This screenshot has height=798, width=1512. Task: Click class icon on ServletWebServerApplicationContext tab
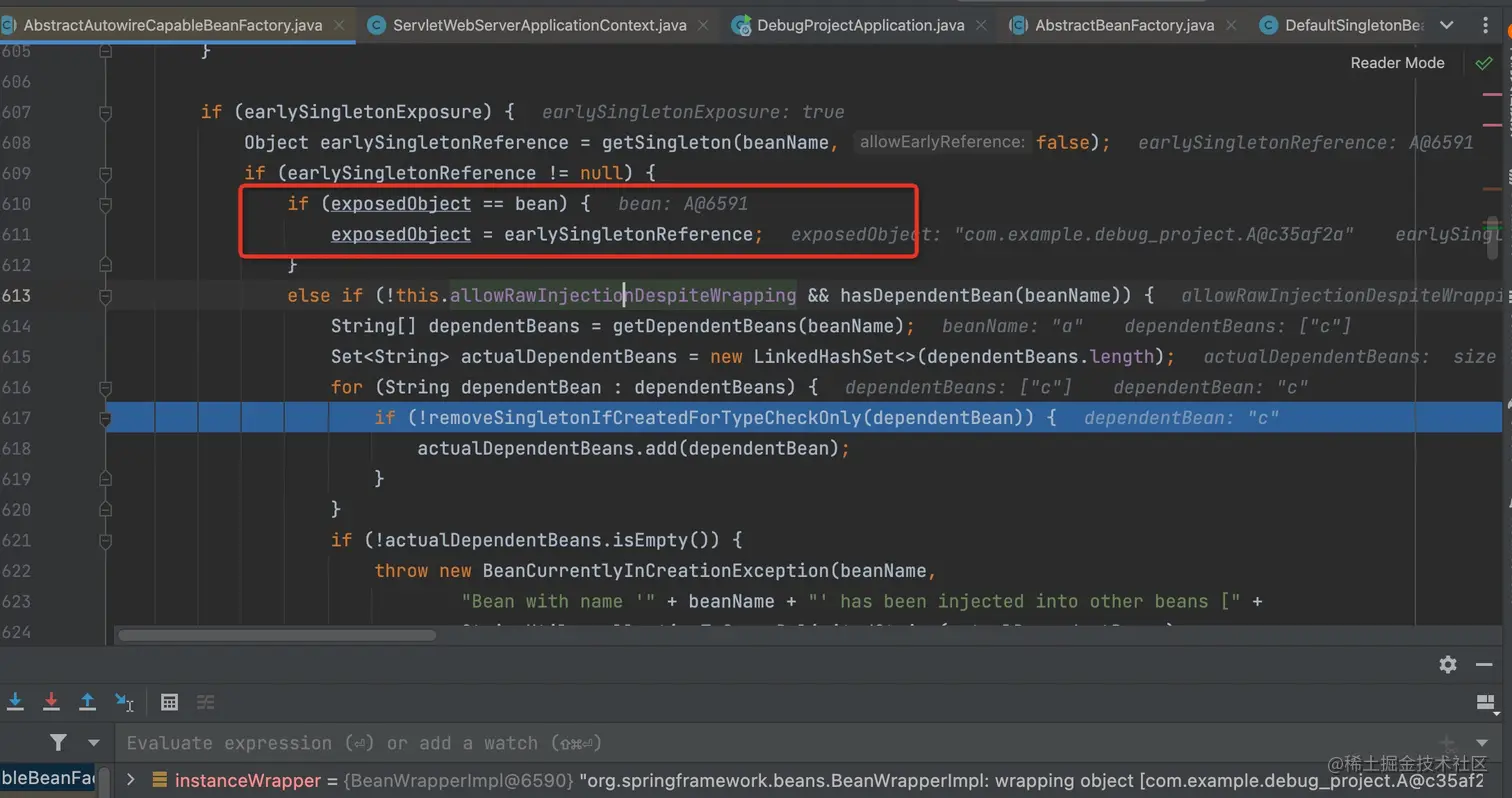(377, 25)
